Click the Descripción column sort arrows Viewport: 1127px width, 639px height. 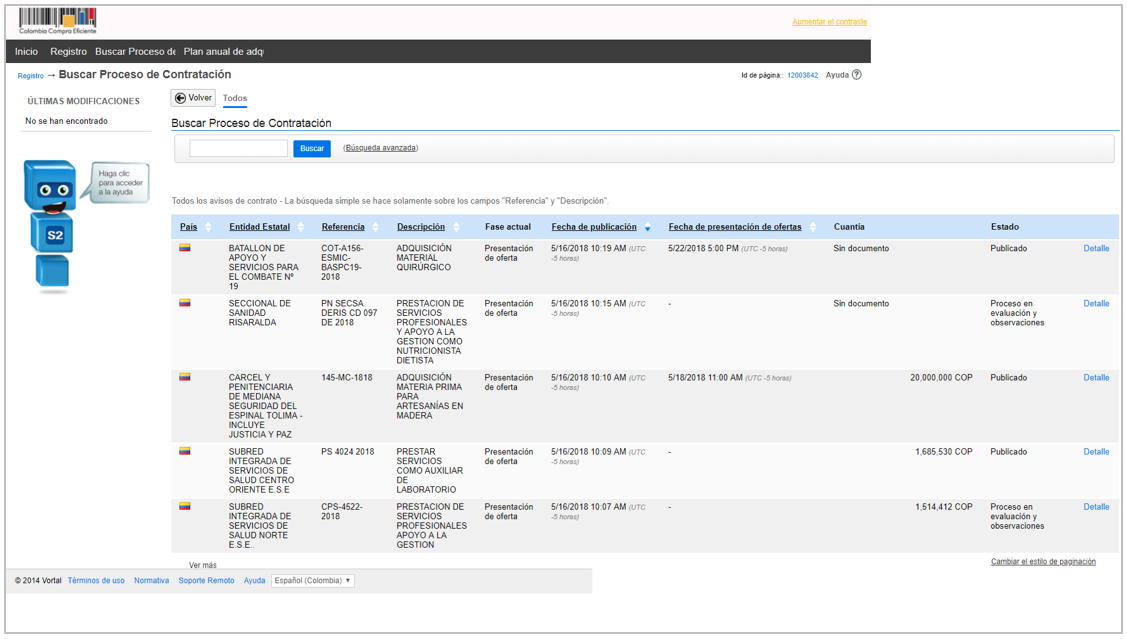click(x=456, y=228)
